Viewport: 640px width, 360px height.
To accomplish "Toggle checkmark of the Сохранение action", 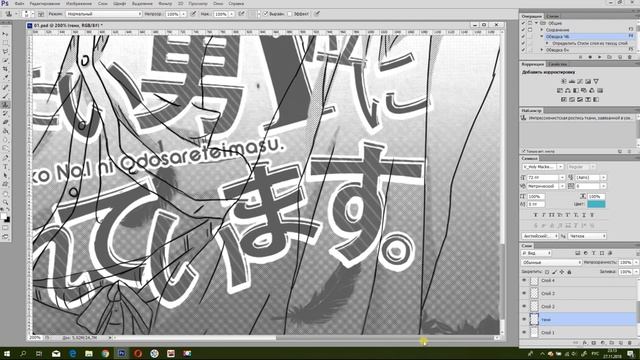I will click(x=523, y=30).
